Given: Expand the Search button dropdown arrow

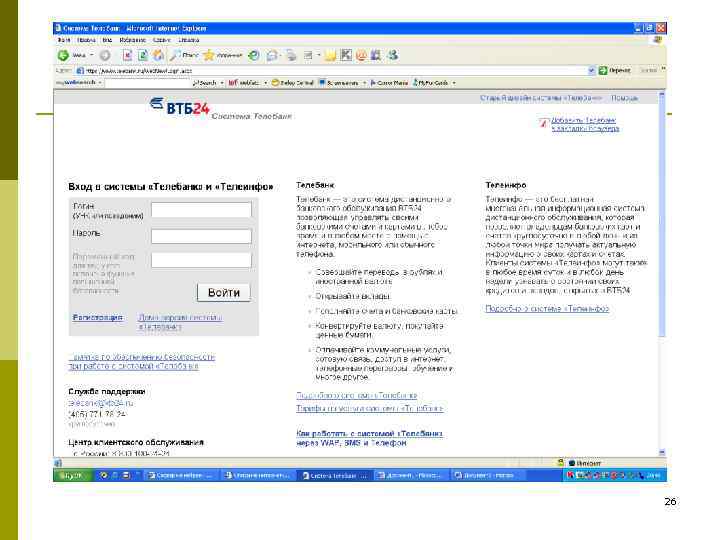Looking at the screenshot, I should pos(222,83).
